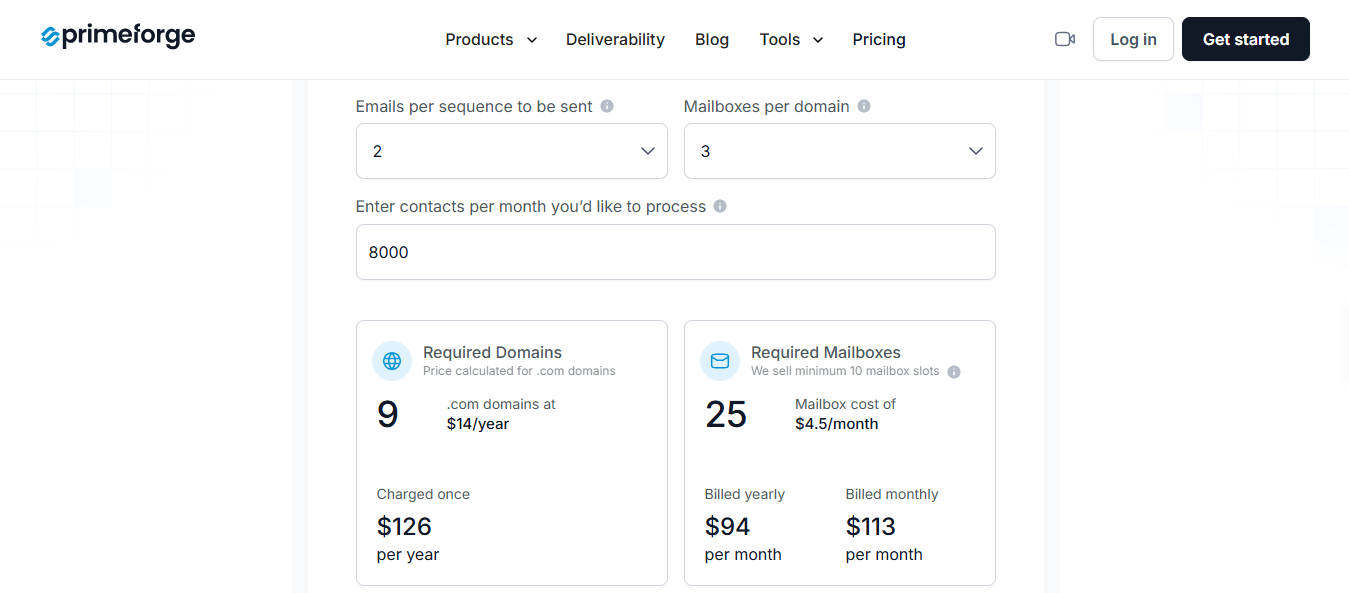Click the globe icon in Required Domains

click(392, 361)
